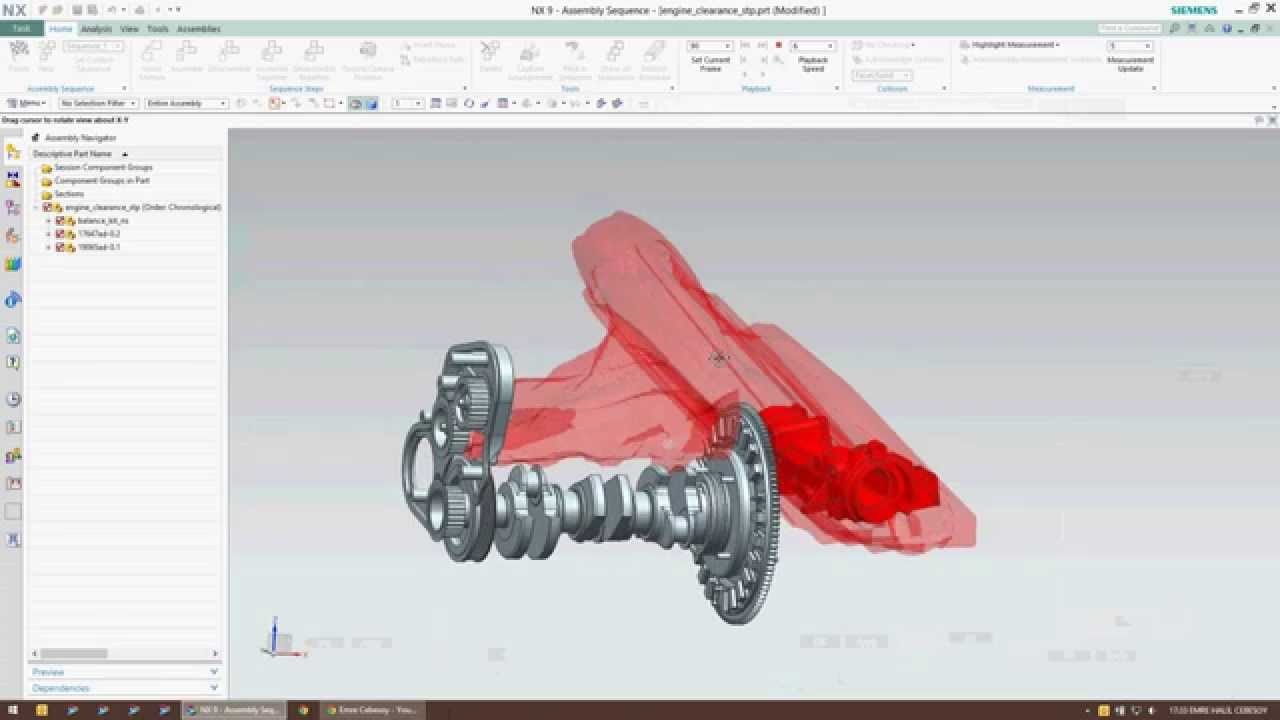Open the Current Frame dropdown
Screen dimensions: 1280x720
pyautogui.click(x=710, y=46)
